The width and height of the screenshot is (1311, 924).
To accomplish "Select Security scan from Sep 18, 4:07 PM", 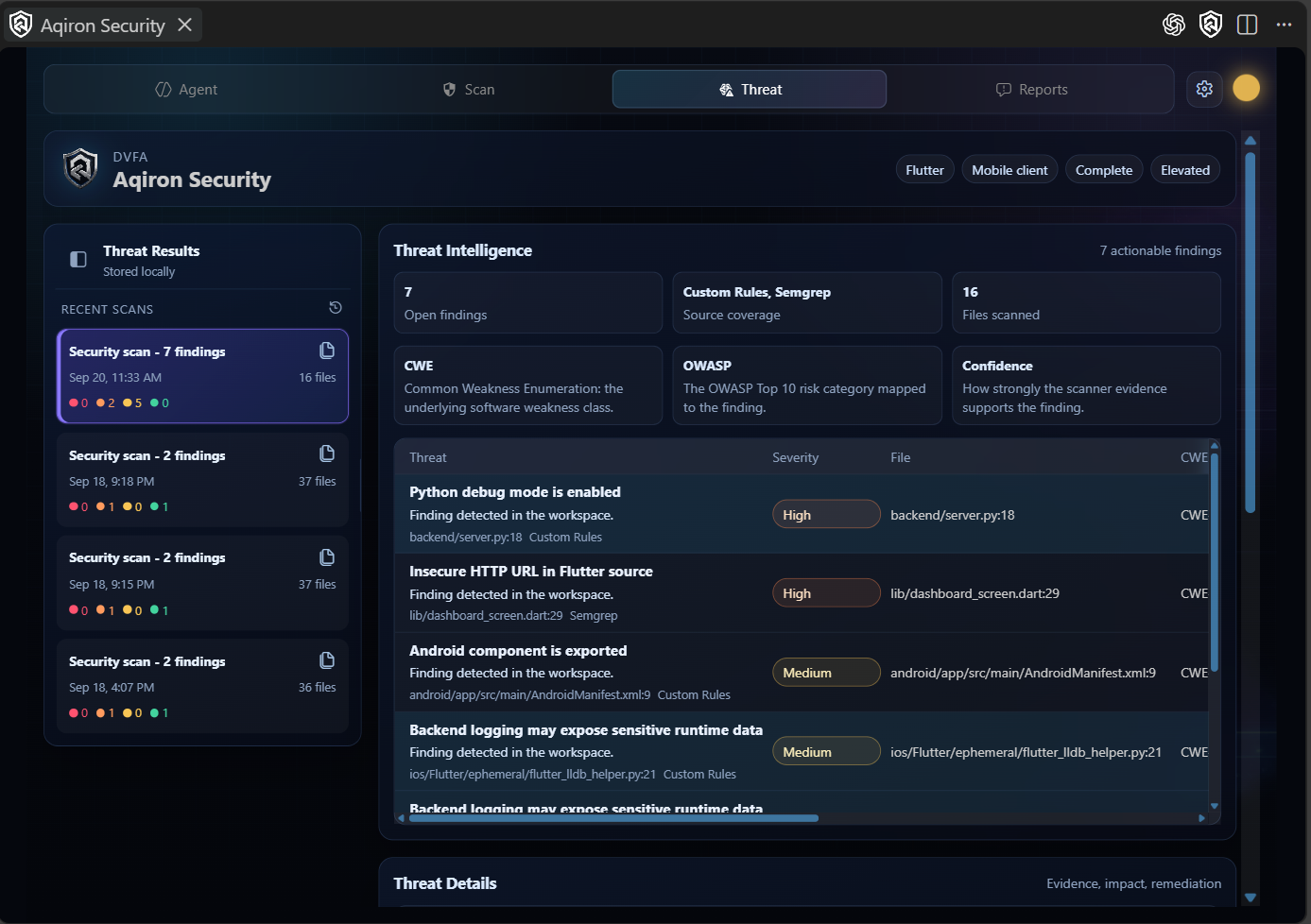I will (203, 686).
